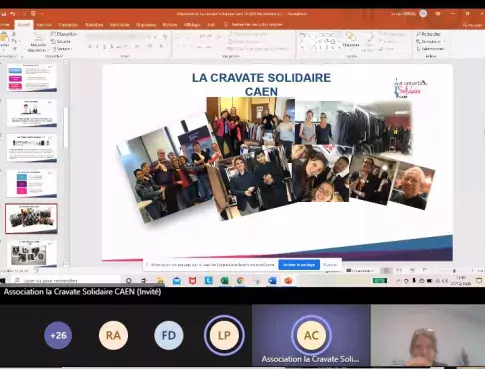This screenshot has width=485, height=369.
Task: Click the RA participant avatar
Action: tap(113, 335)
